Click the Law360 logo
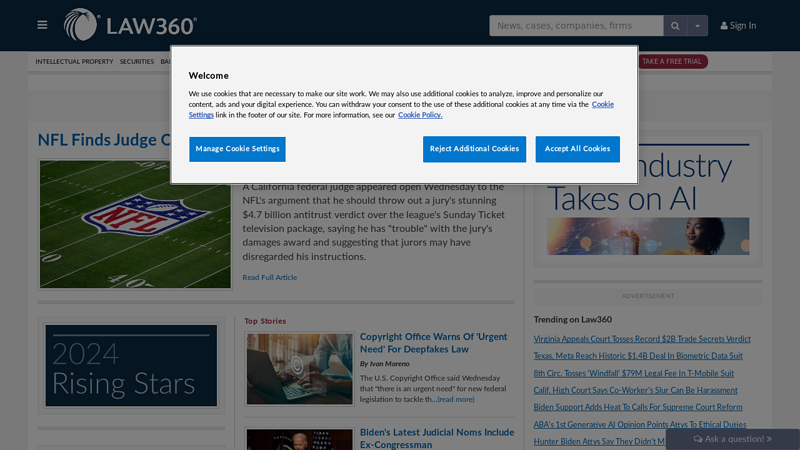The height and width of the screenshot is (450, 800). point(130,25)
